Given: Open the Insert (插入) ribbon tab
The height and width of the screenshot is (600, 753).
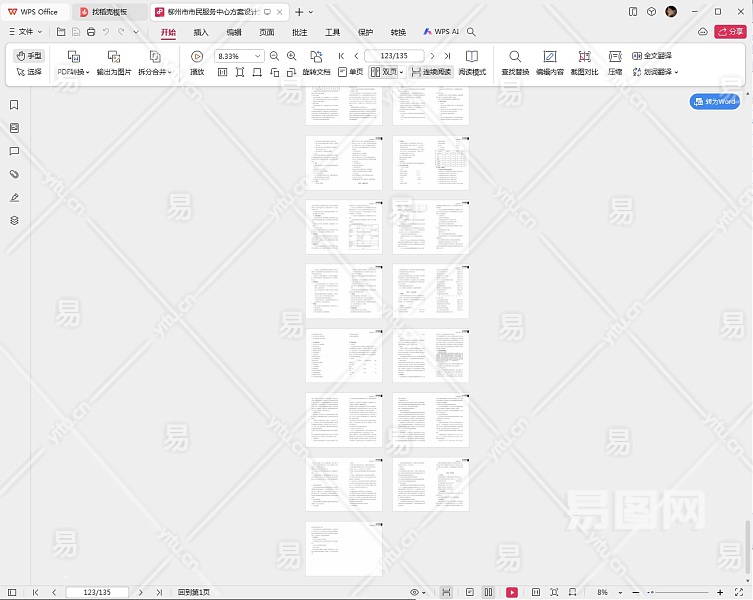Looking at the screenshot, I should [x=201, y=32].
